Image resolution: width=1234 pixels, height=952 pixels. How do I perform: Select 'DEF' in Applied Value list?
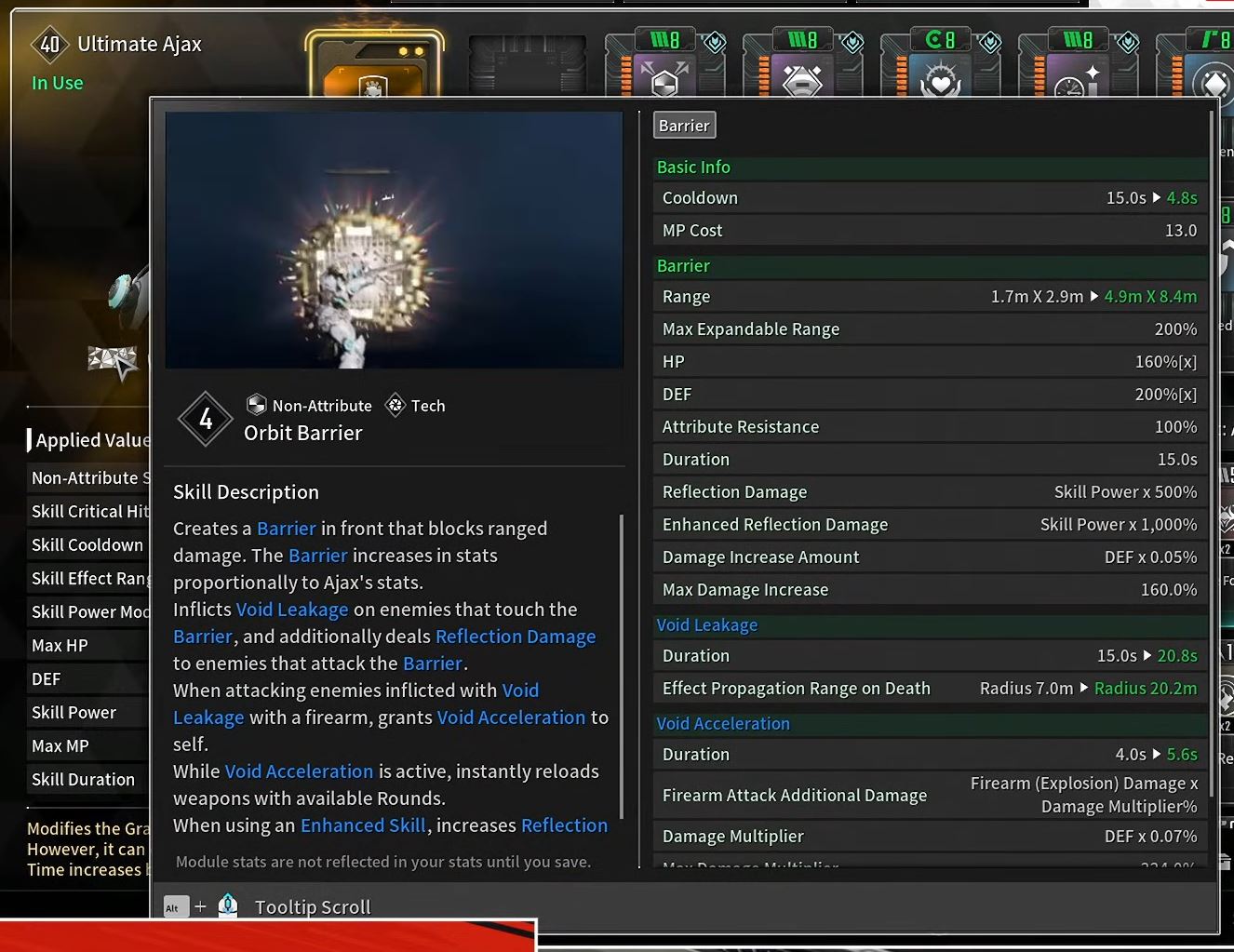(87, 679)
